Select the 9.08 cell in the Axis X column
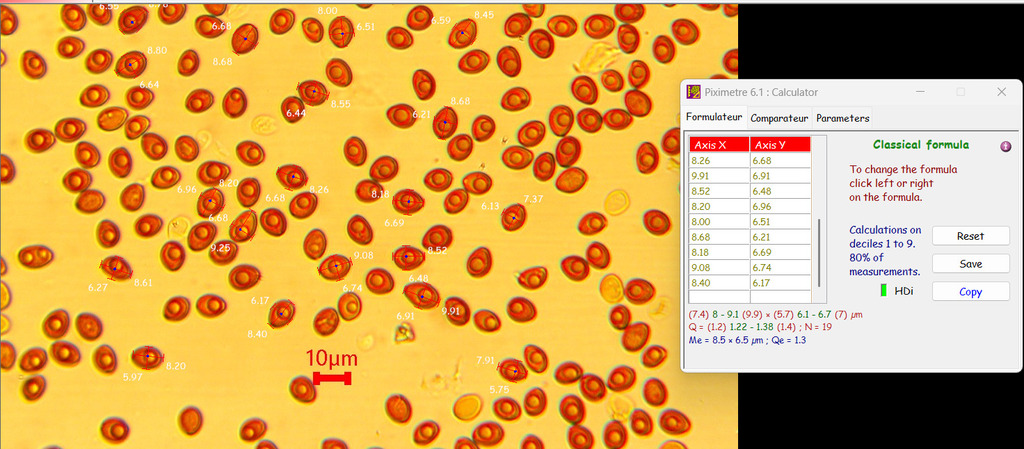Screen dimensions: 1024x449 [720, 268]
